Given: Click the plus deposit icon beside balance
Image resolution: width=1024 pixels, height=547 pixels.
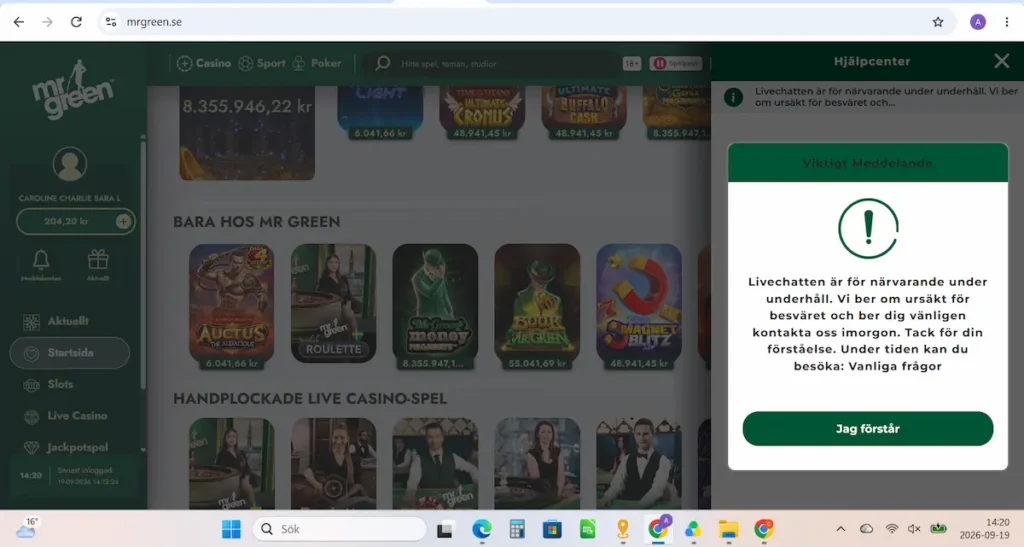Looking at the screenshot, I should pos(123,222).
